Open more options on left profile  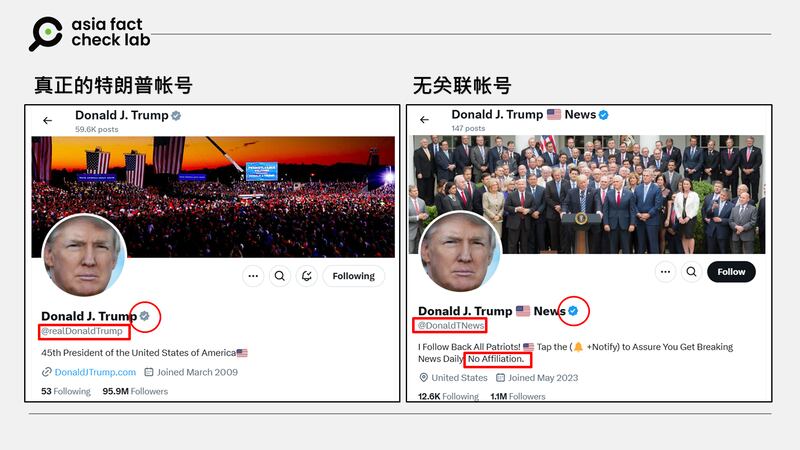tap(253, 276)
